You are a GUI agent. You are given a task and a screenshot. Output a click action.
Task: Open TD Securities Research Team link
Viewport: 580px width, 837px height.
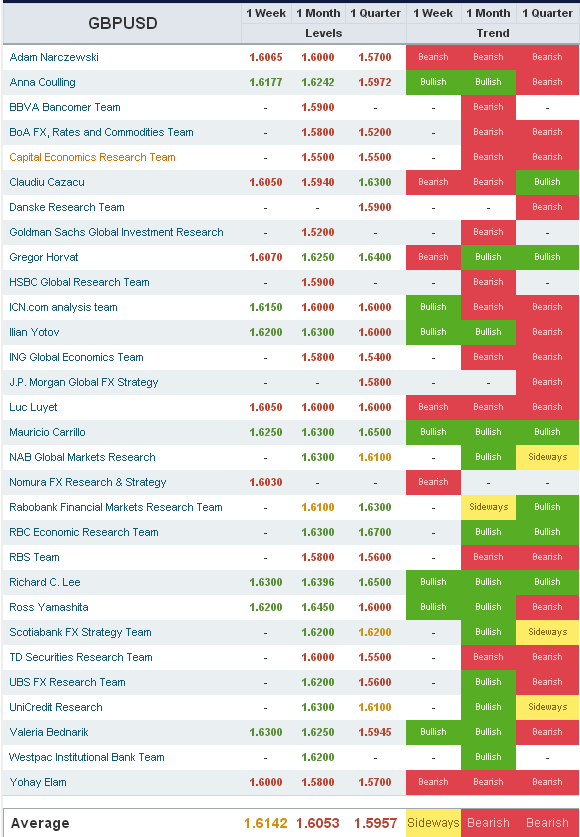(81, 657)
